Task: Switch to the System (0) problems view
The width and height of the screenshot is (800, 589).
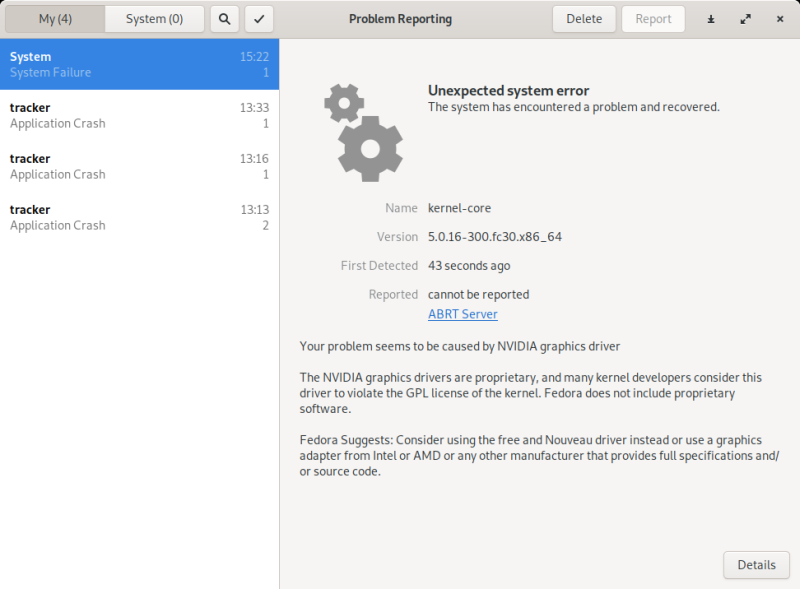Action: [154, 19]
